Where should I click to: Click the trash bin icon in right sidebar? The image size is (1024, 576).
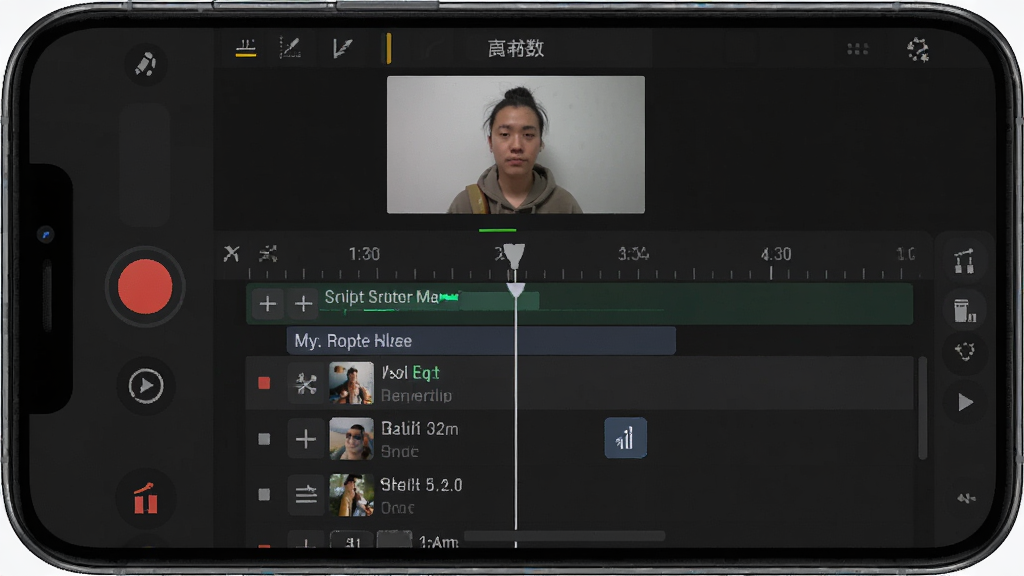[965, 310]
